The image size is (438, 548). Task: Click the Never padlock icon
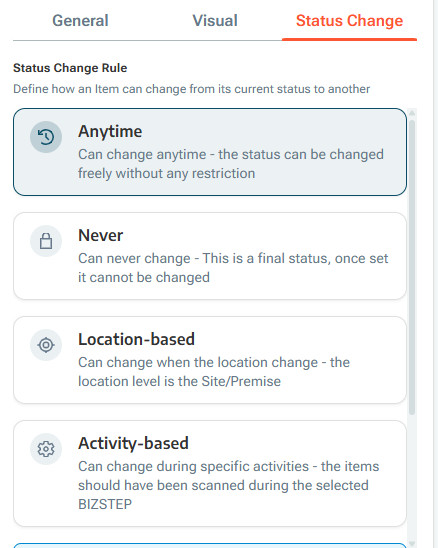[x=46, y=241]
